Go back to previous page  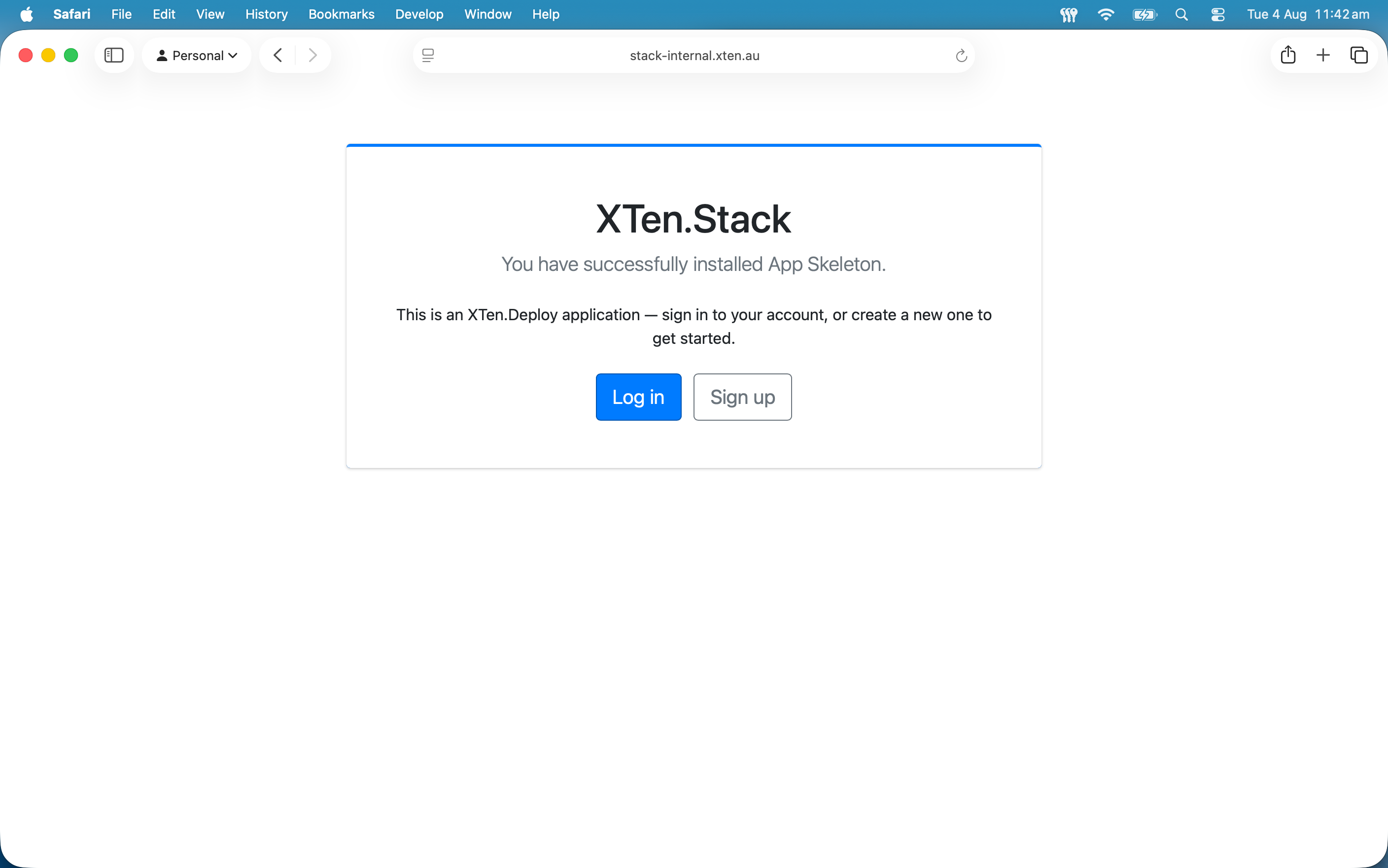click(278, 55)
